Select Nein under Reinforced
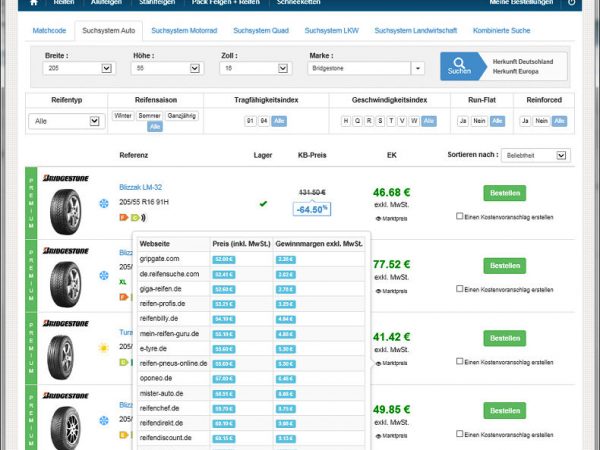 pyautogui.click(x=541, y=121)
